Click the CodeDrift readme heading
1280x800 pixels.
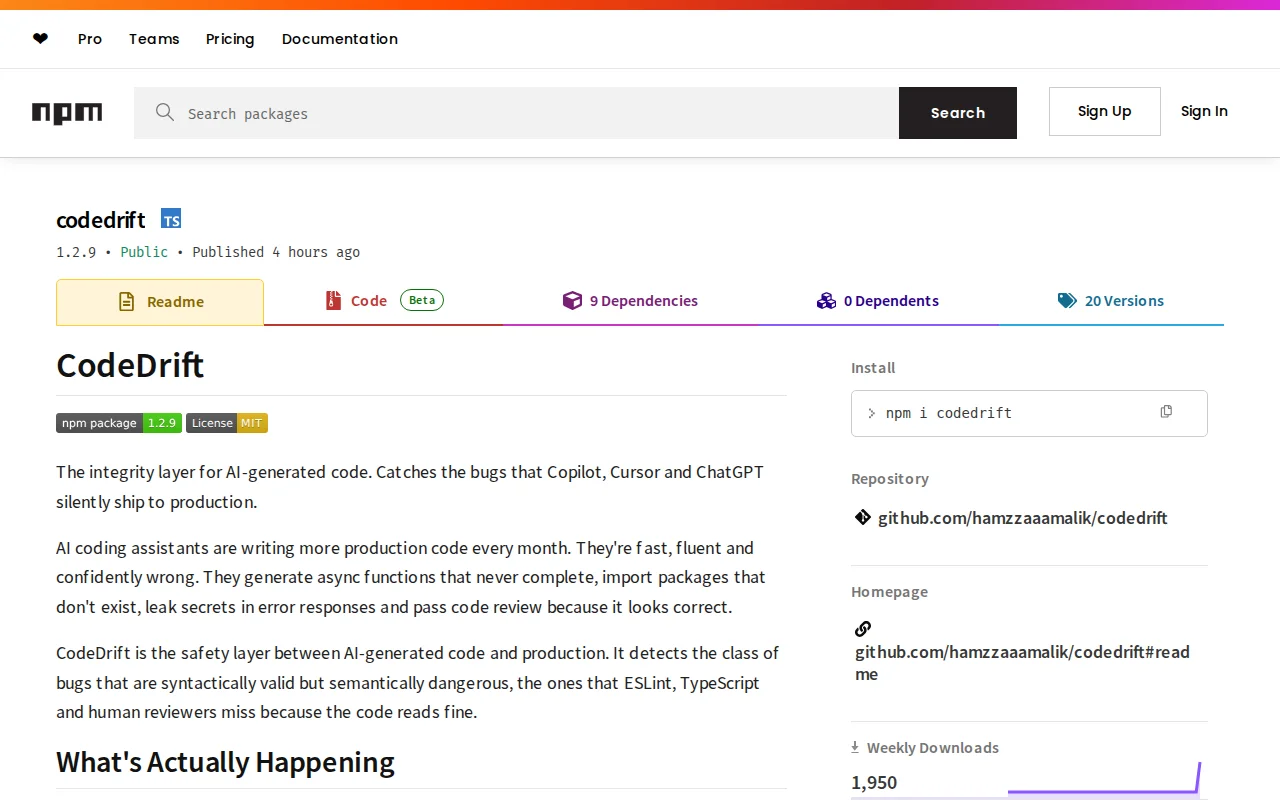(130, 365)
